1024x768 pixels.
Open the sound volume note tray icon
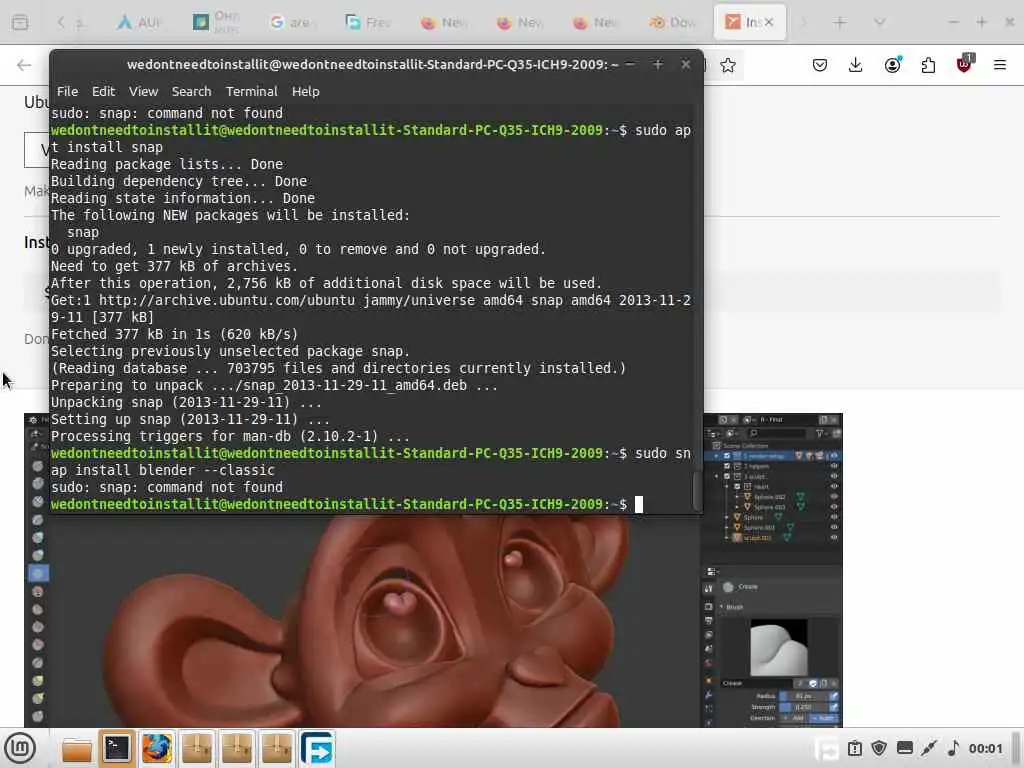pos(953,748)
